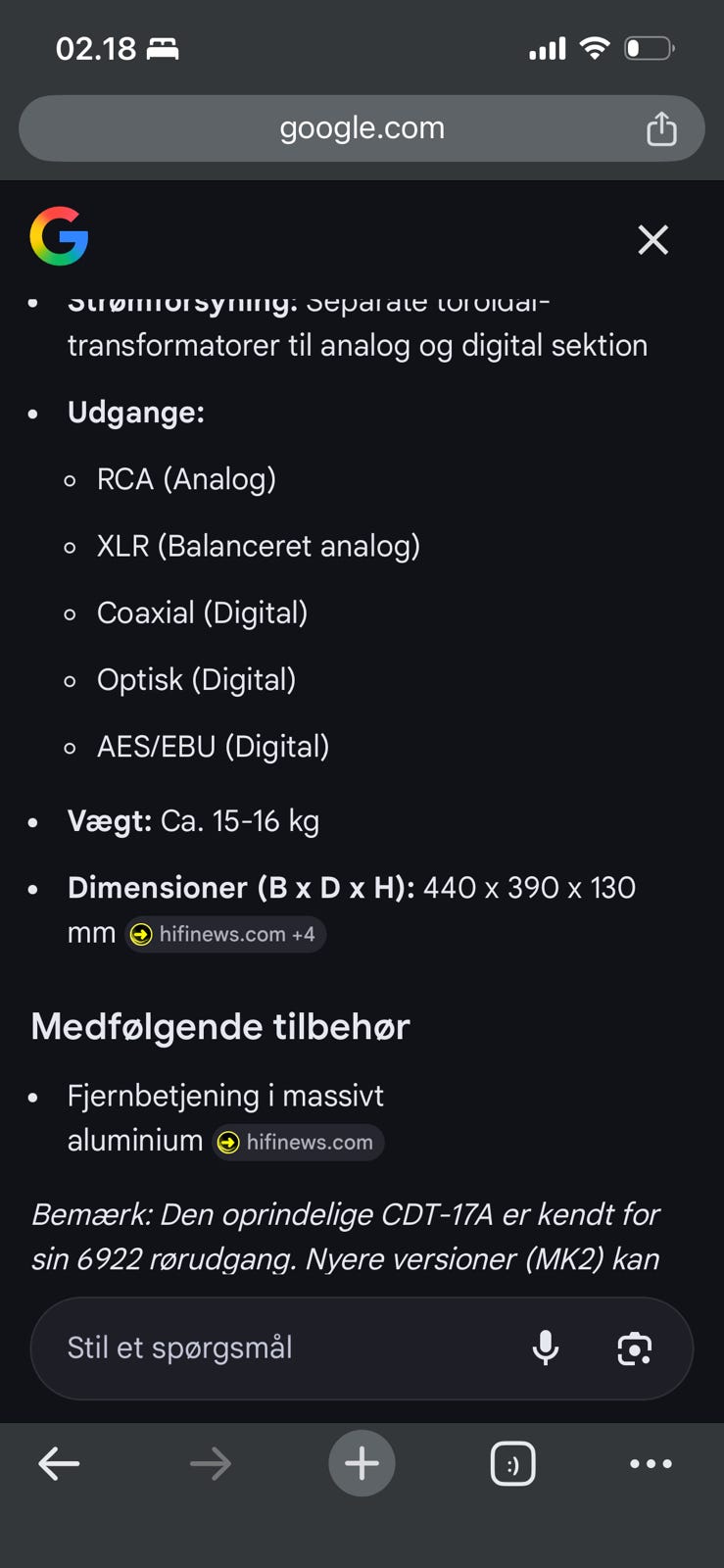724x1568 pixels.
Task: Navigate back with the arrow icon
Action: [59, 1463]
